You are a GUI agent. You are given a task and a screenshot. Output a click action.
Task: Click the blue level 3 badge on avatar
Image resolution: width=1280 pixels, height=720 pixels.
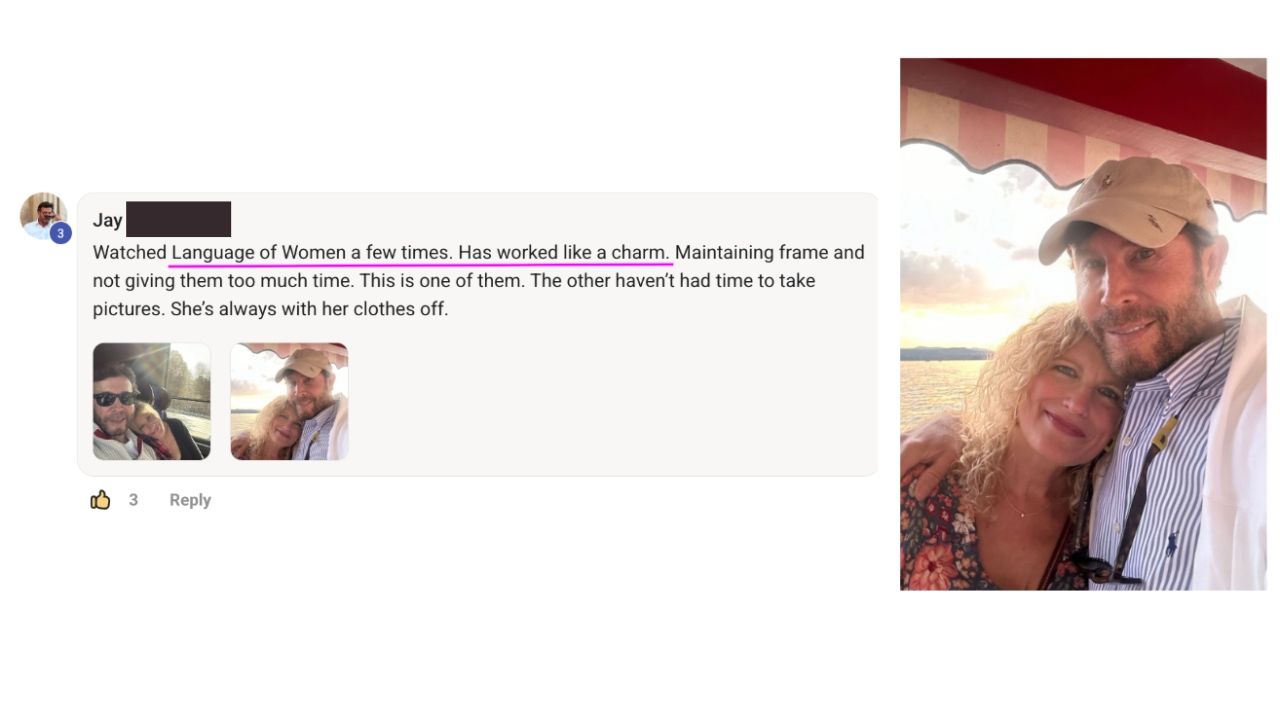pos(61,233)
